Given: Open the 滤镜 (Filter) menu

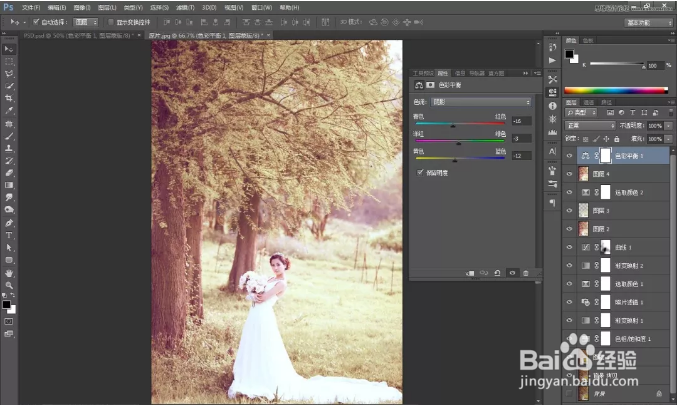Looking at the screenshot, I should 185,7.
